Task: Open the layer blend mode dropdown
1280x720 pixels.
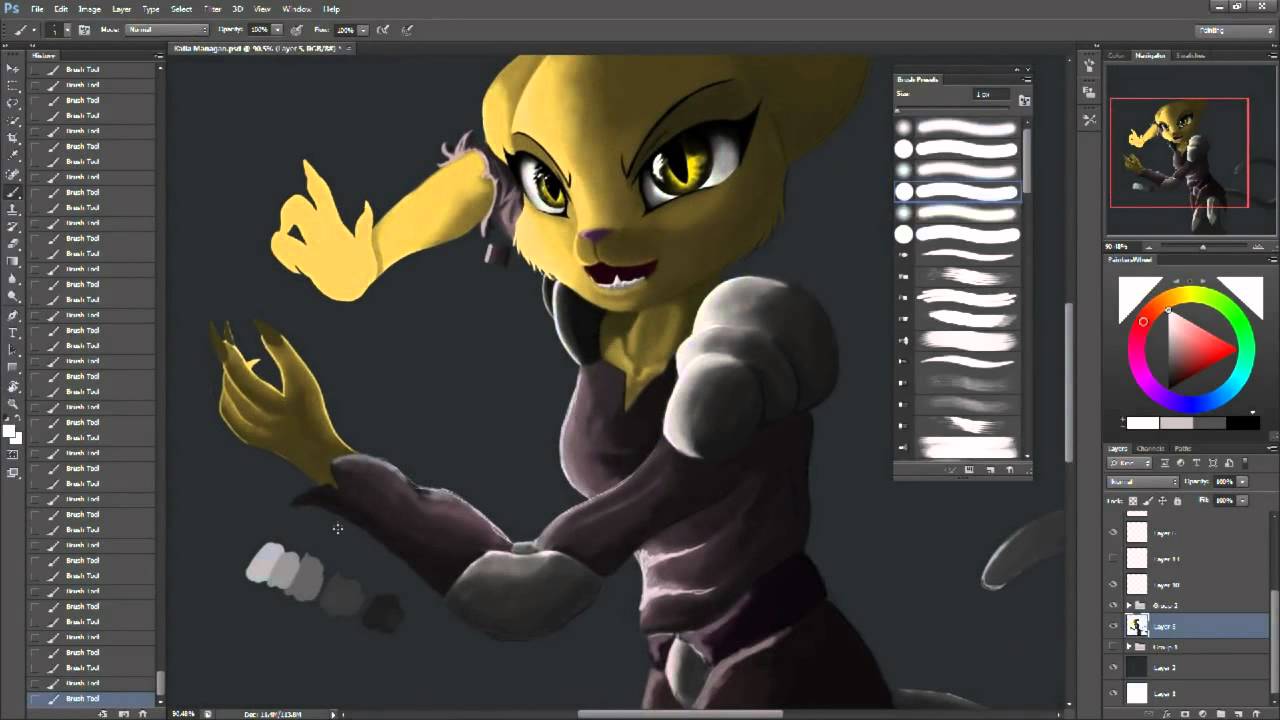Action: [x=1143, y=482]
